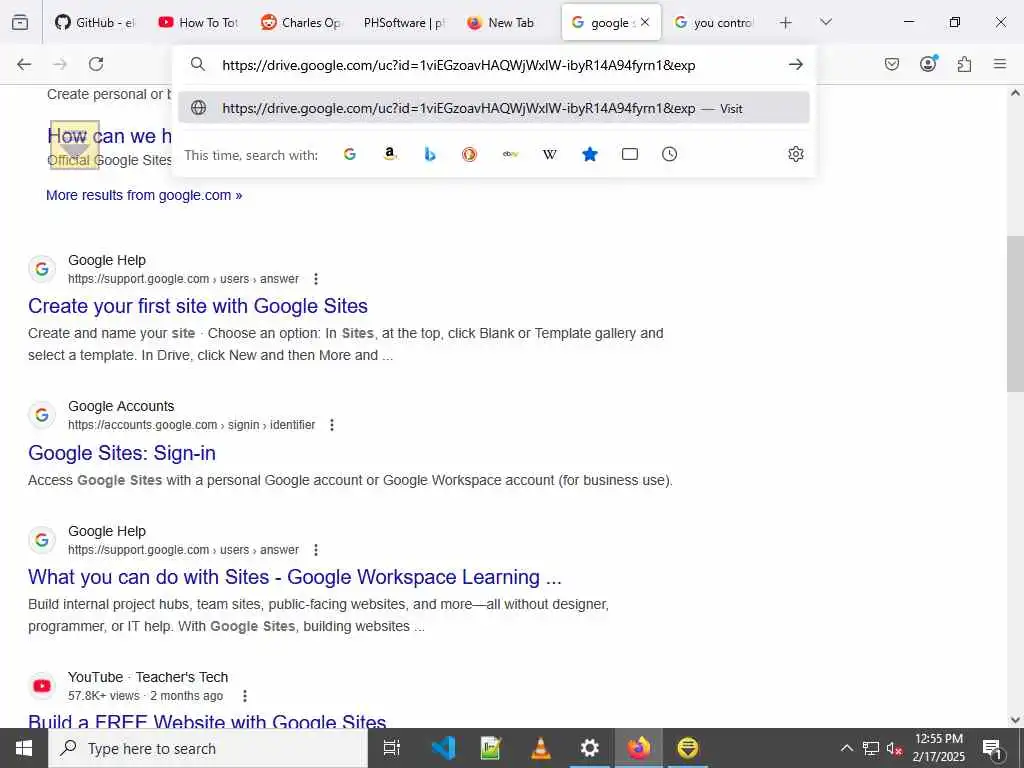Viewport: 1024px width, 768px height.
Task: Search this time with DuckDuckGo
Action: click(x=470, y=154)
